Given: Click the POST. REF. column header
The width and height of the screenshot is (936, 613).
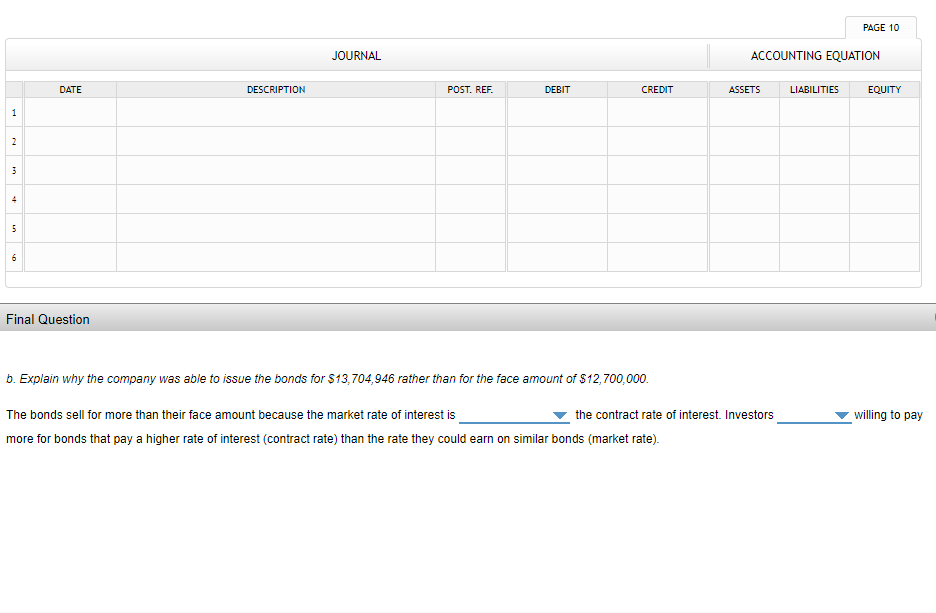Looking at the screenshot, I should click(470, 90).
